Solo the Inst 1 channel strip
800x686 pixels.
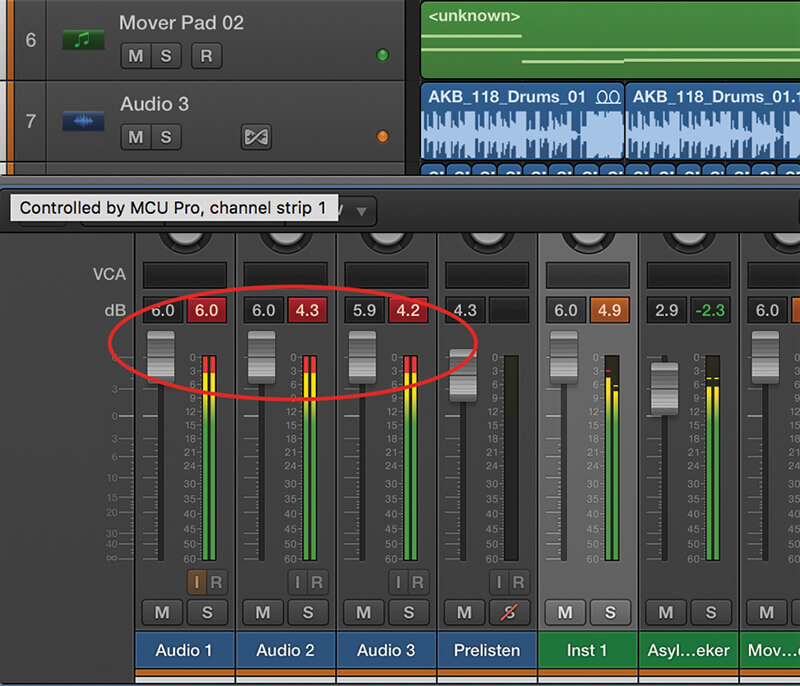pyautogui.click(x=610, y=613)
